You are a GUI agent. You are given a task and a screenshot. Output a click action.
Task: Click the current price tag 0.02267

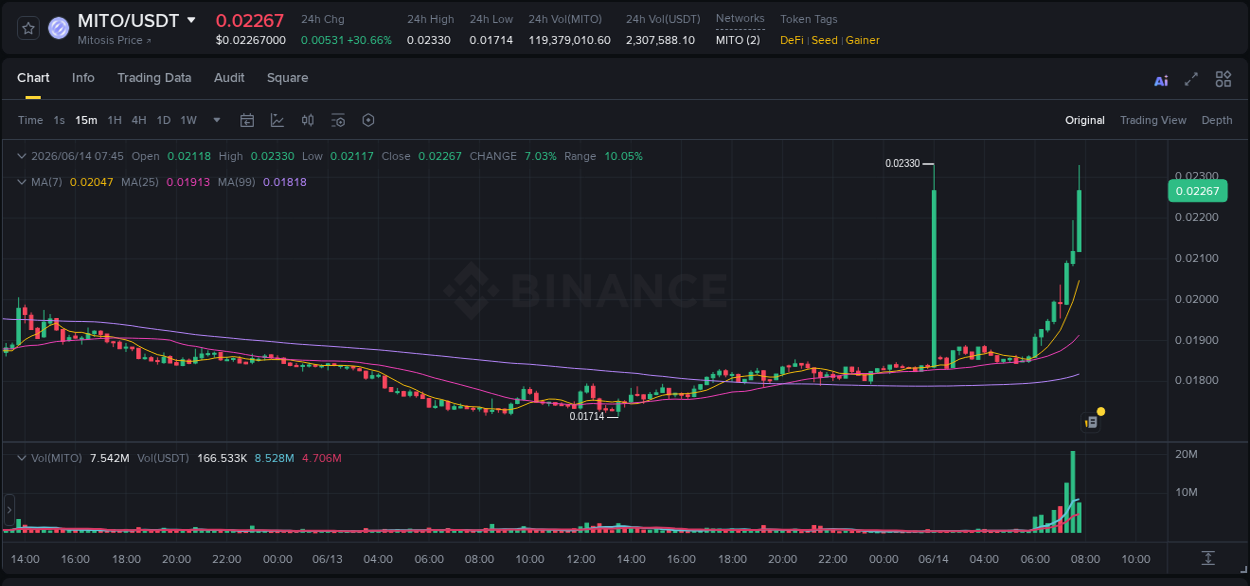tap(1197, 191)
